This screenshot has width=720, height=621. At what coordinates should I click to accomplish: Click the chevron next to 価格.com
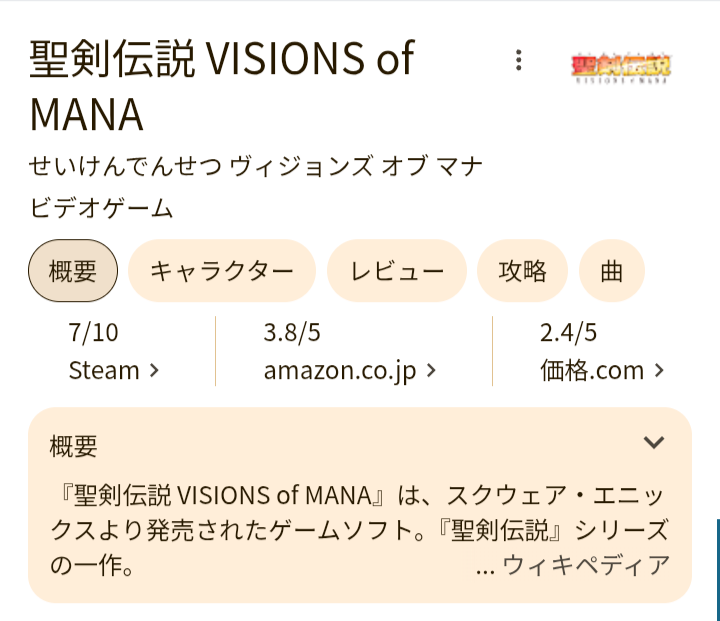(659, 371)
